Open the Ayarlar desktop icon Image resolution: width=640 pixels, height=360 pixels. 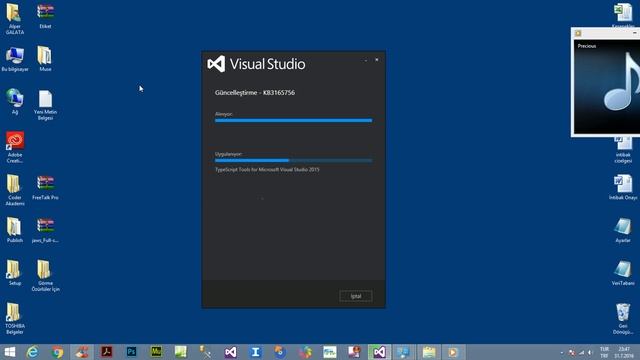click(623, 231)
